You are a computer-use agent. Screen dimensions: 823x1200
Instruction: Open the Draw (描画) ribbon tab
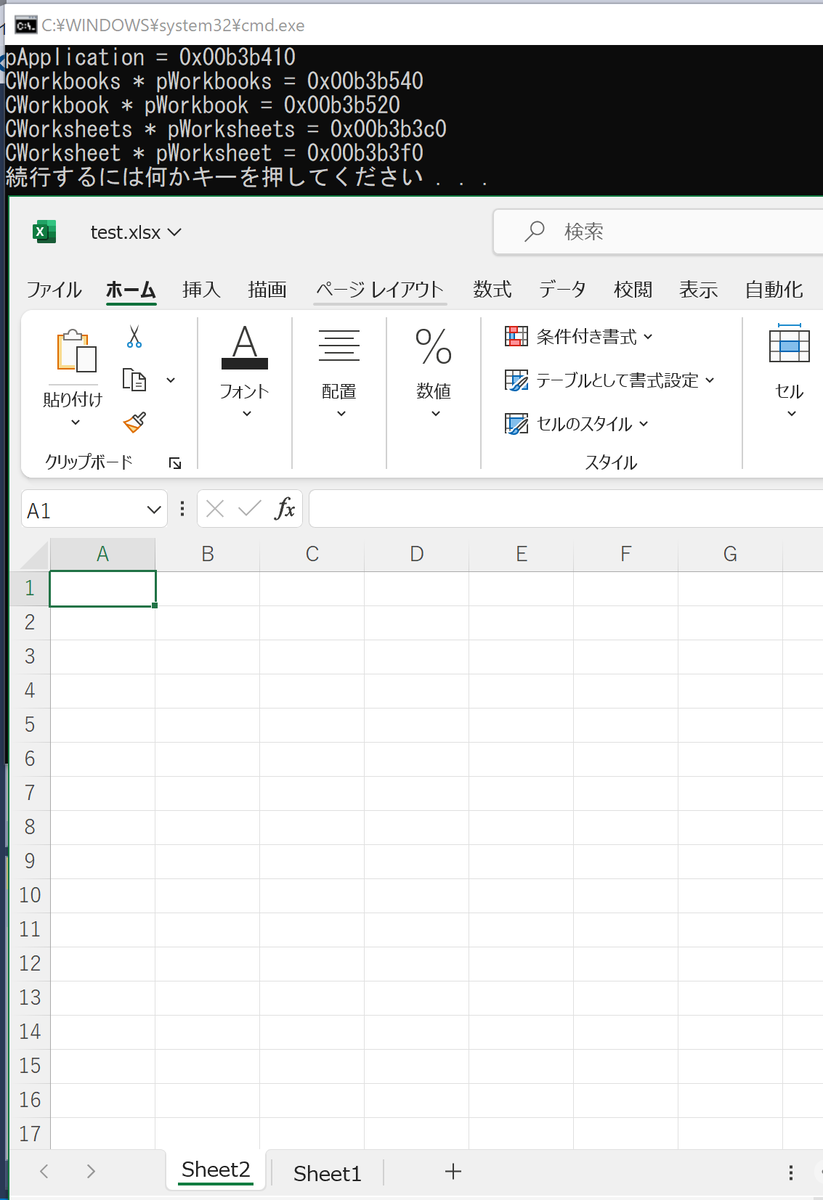tap(267, 290)
